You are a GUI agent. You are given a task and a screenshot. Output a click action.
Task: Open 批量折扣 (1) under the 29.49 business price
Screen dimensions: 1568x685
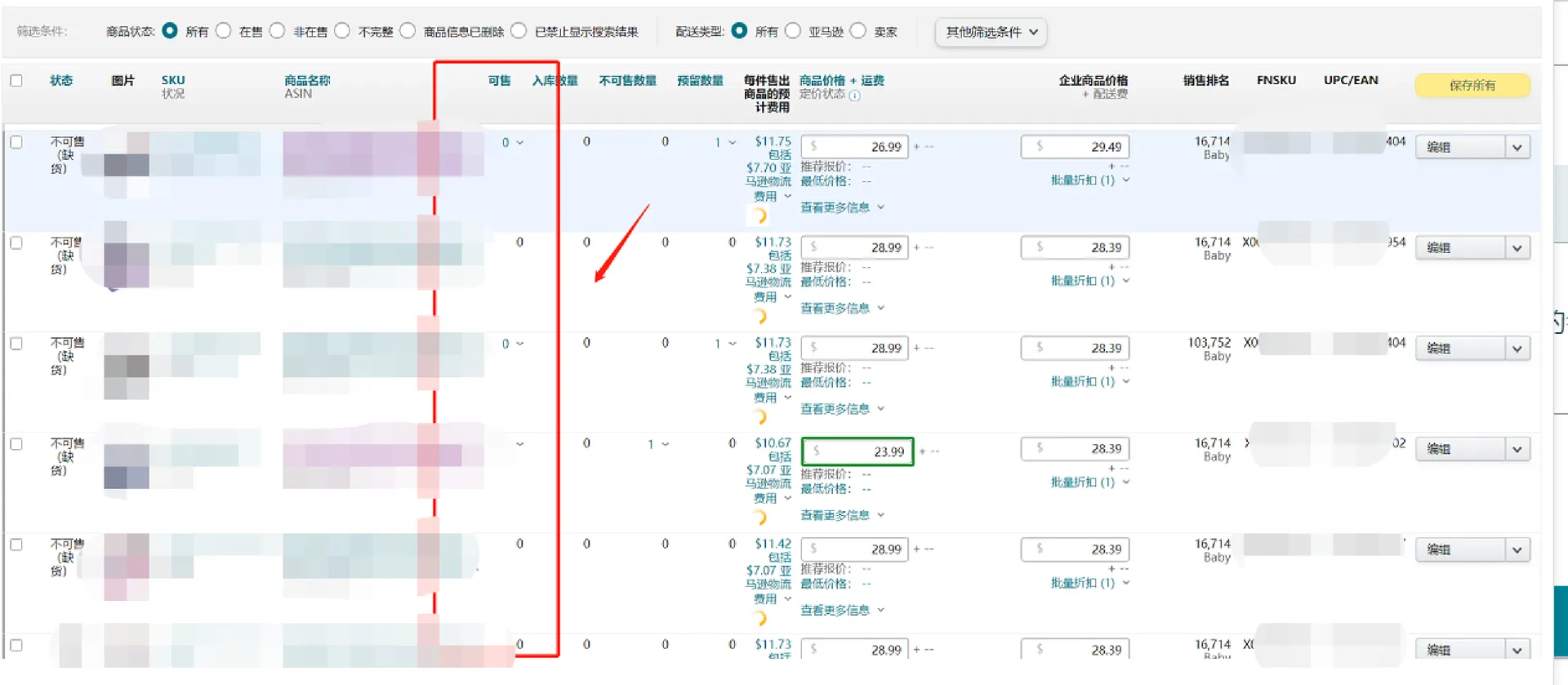point(1089,180)
